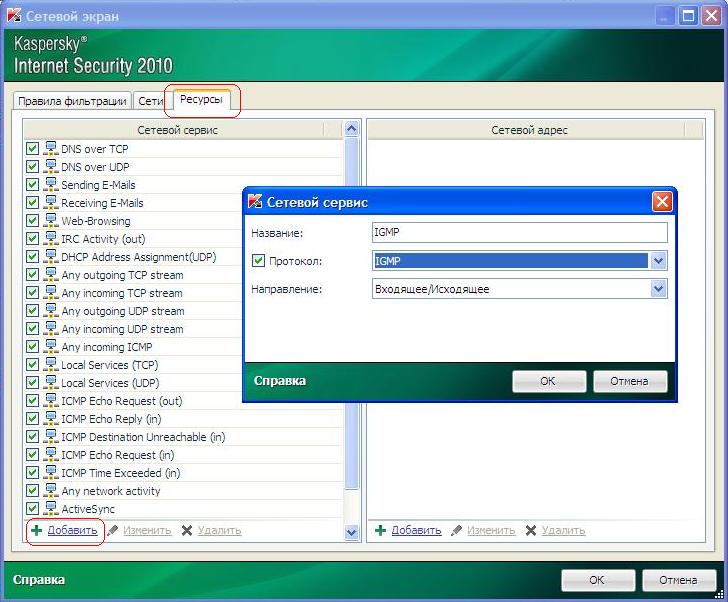Screen dimensions: 728x602
Task: Disable the Протокол checkbox in dialog
Action: pos(258,260)
